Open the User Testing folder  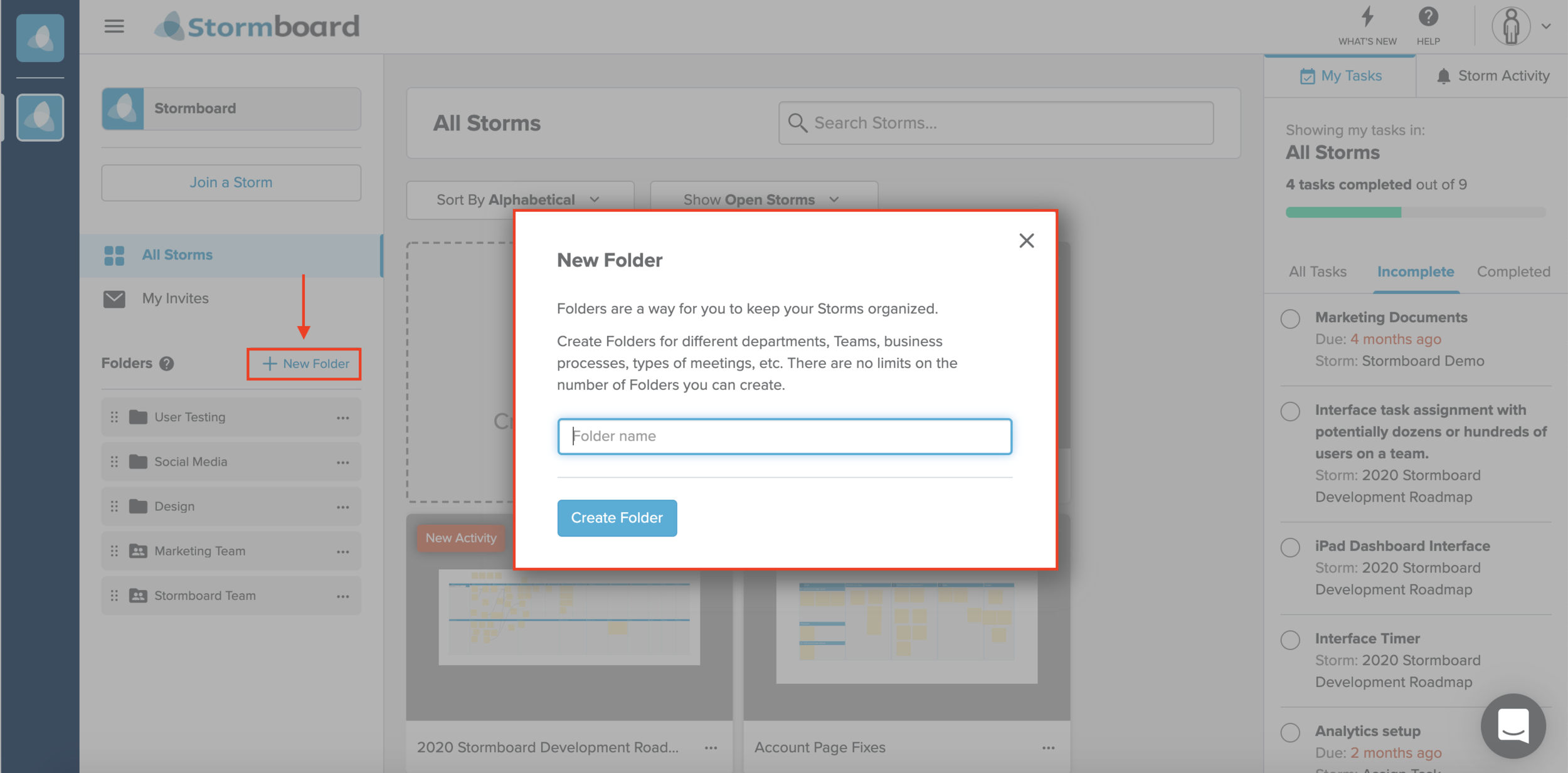tap(231, 417)
